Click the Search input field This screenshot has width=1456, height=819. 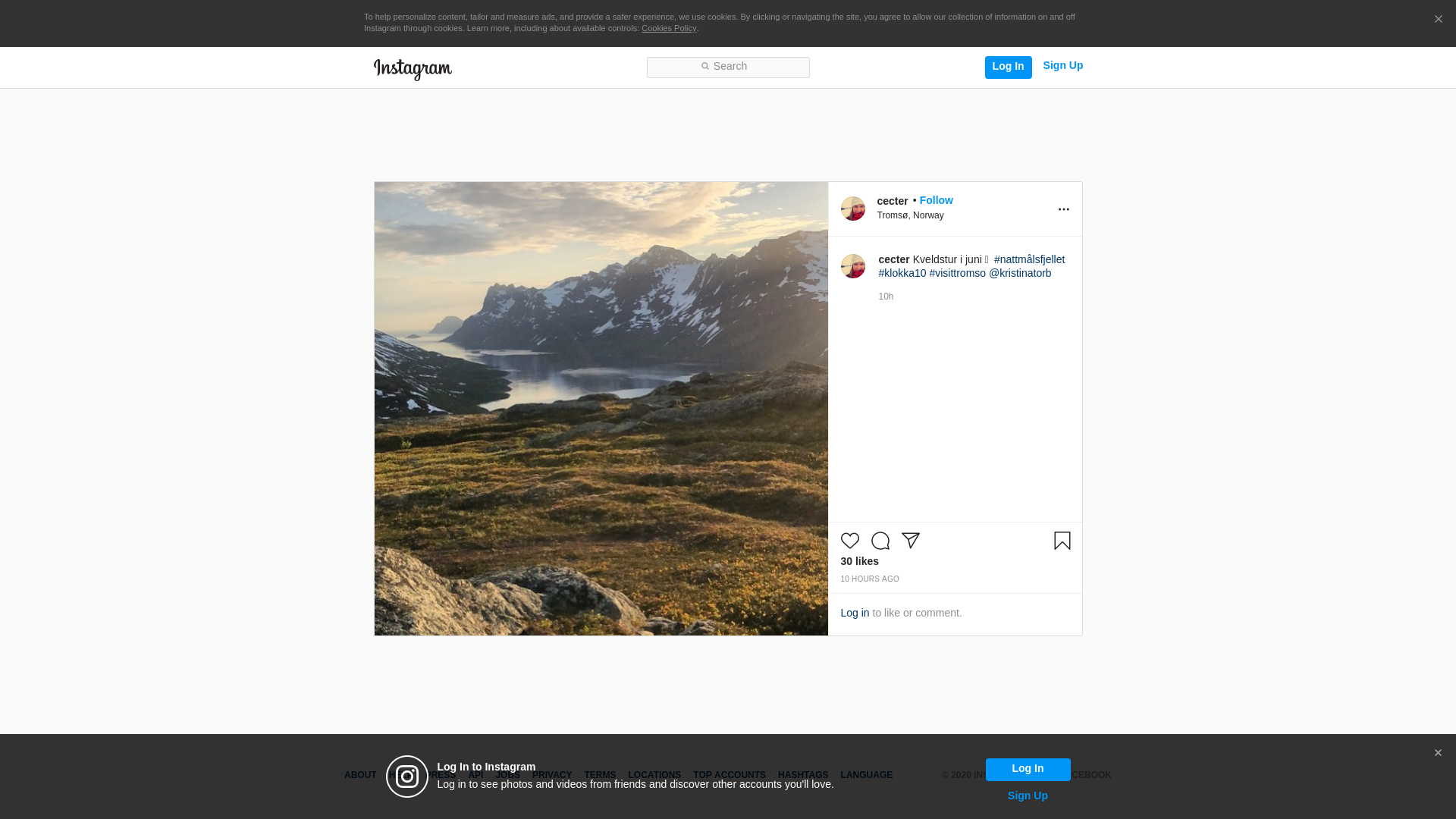tap(728, 67)
